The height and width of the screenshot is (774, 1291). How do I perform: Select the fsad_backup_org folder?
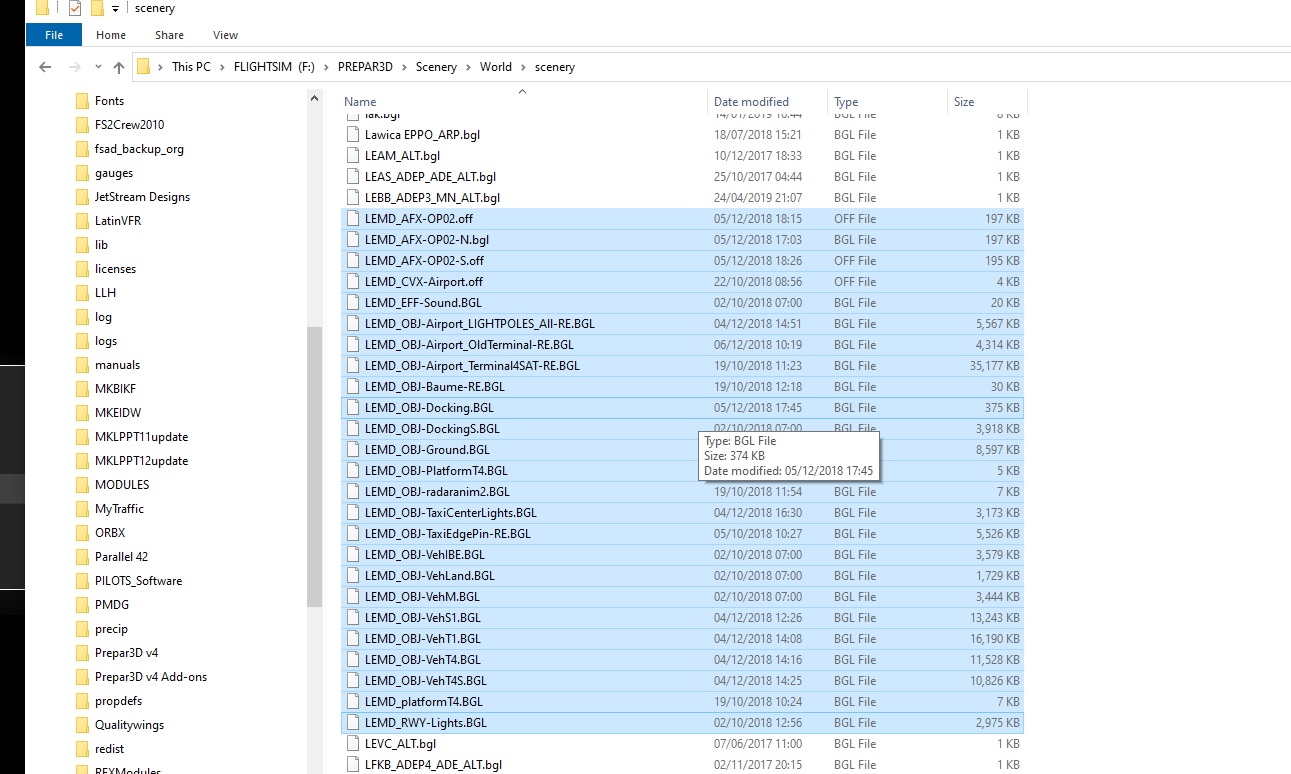(x=139, y=149)
